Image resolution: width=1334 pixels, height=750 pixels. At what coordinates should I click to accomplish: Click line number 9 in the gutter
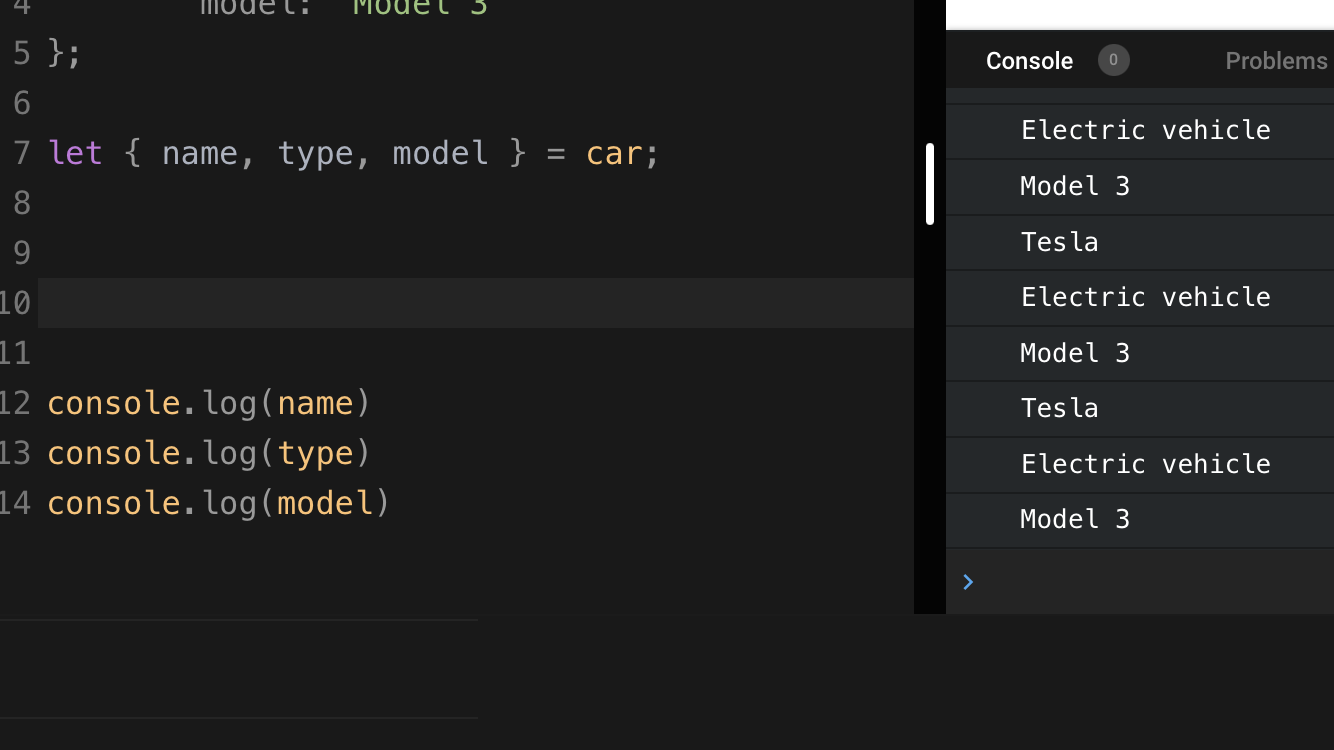pos(21,253)
